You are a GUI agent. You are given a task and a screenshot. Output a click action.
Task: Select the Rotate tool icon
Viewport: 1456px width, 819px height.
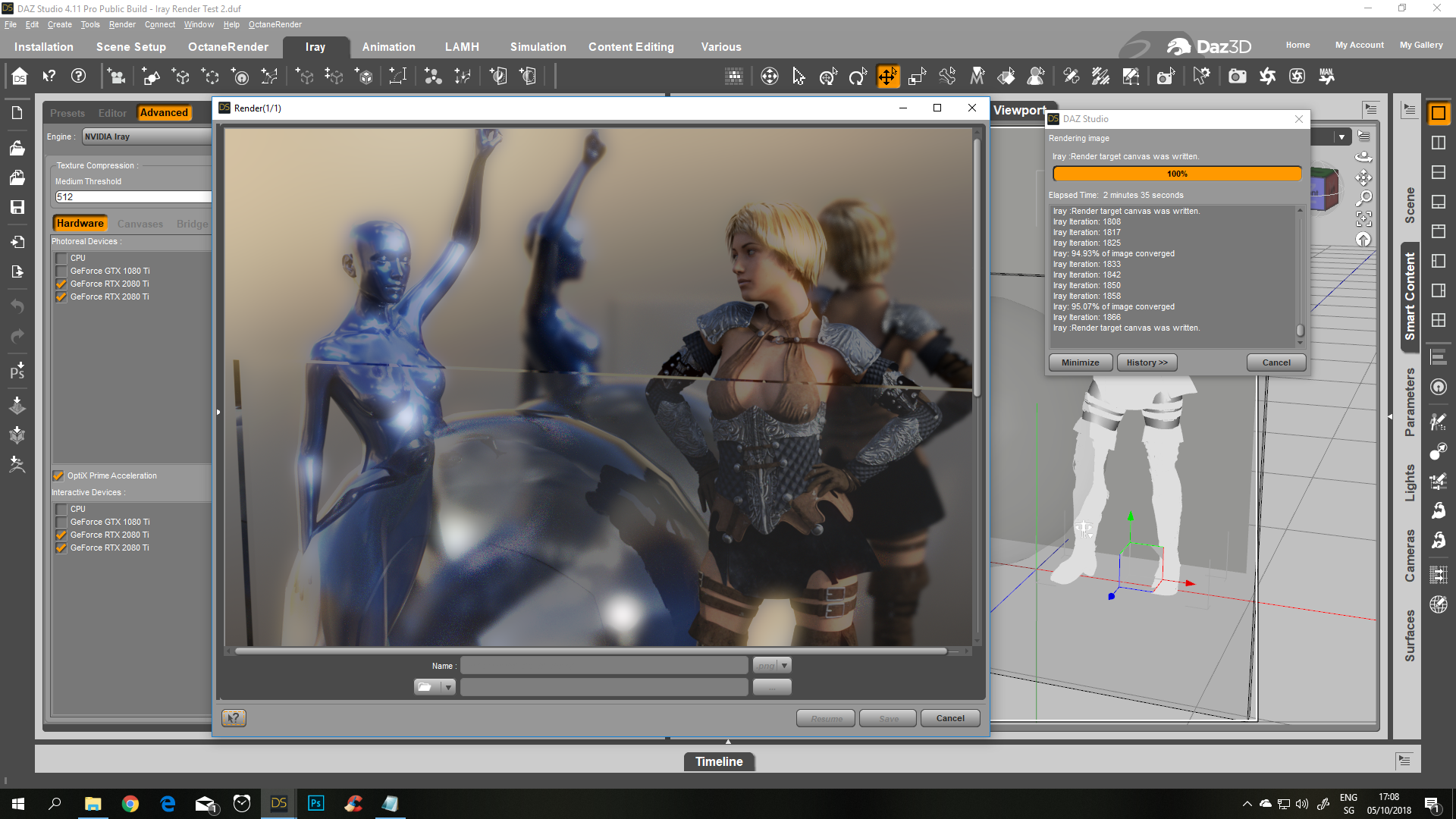point(858,76)
